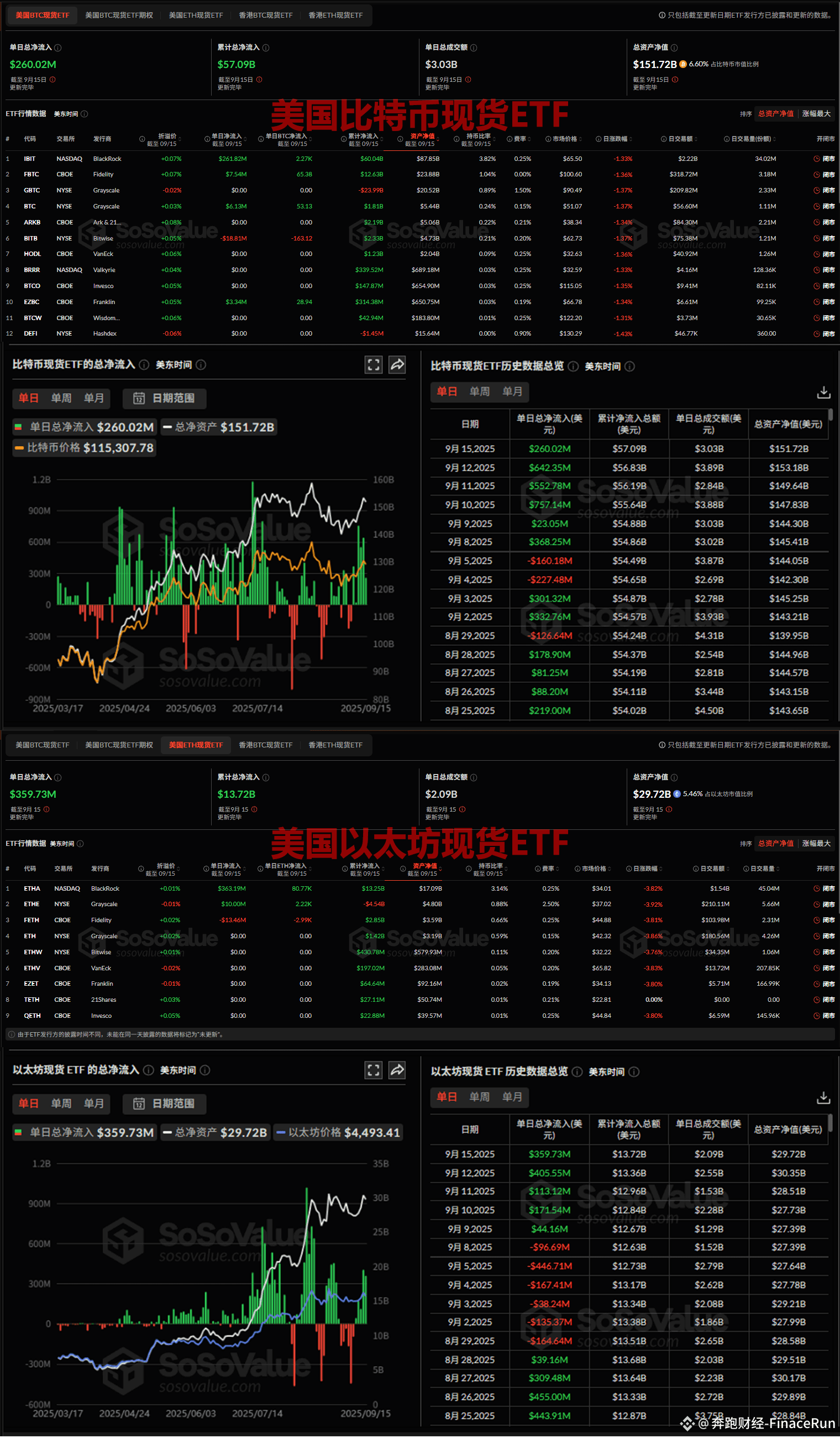Click the clock icon in the GBTC row

coord(817,191)
